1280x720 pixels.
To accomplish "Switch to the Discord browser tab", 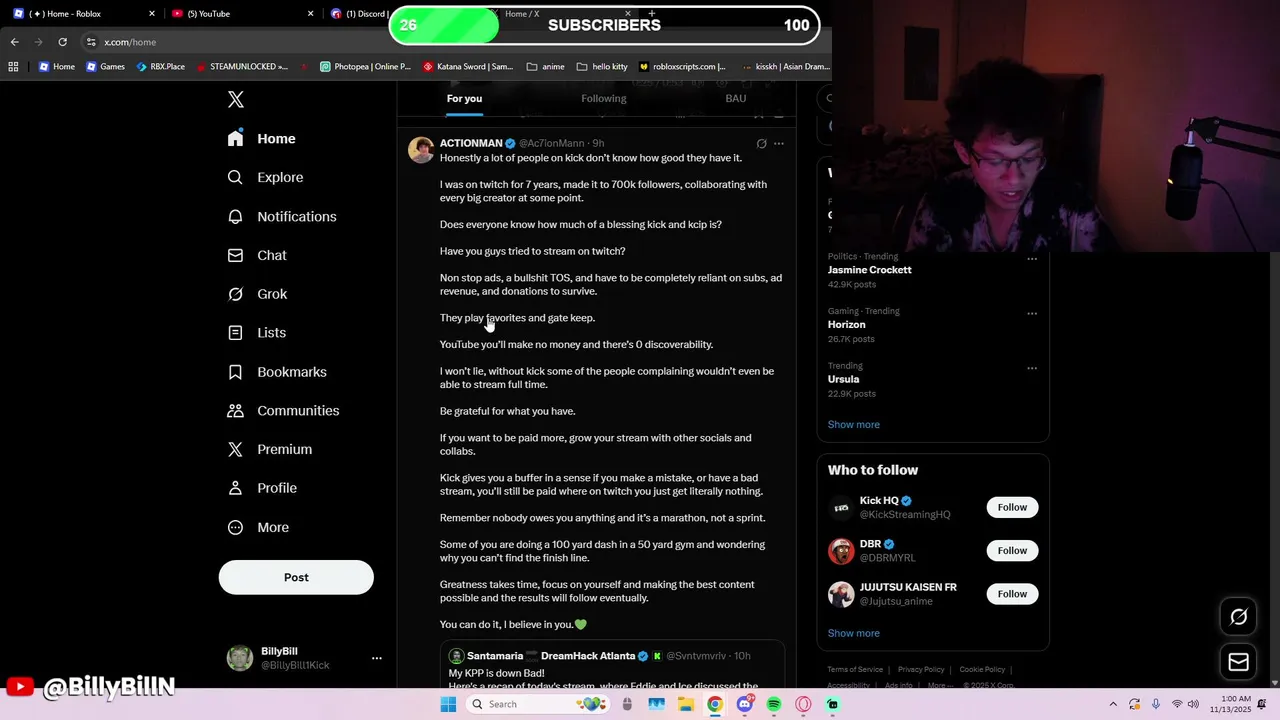I will (x=358, y=14).
